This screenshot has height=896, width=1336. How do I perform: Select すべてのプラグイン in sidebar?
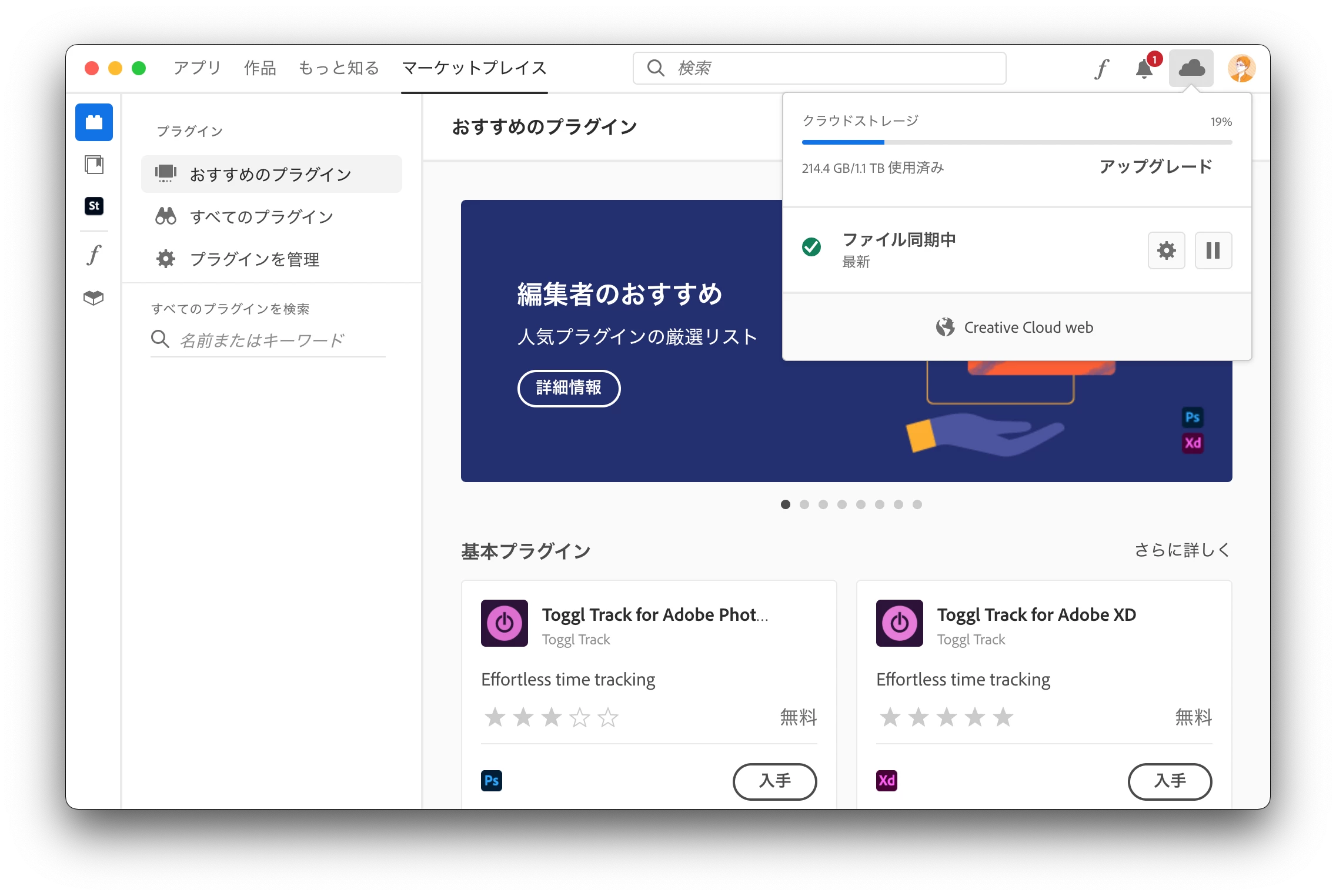click(x=261, y=217)
